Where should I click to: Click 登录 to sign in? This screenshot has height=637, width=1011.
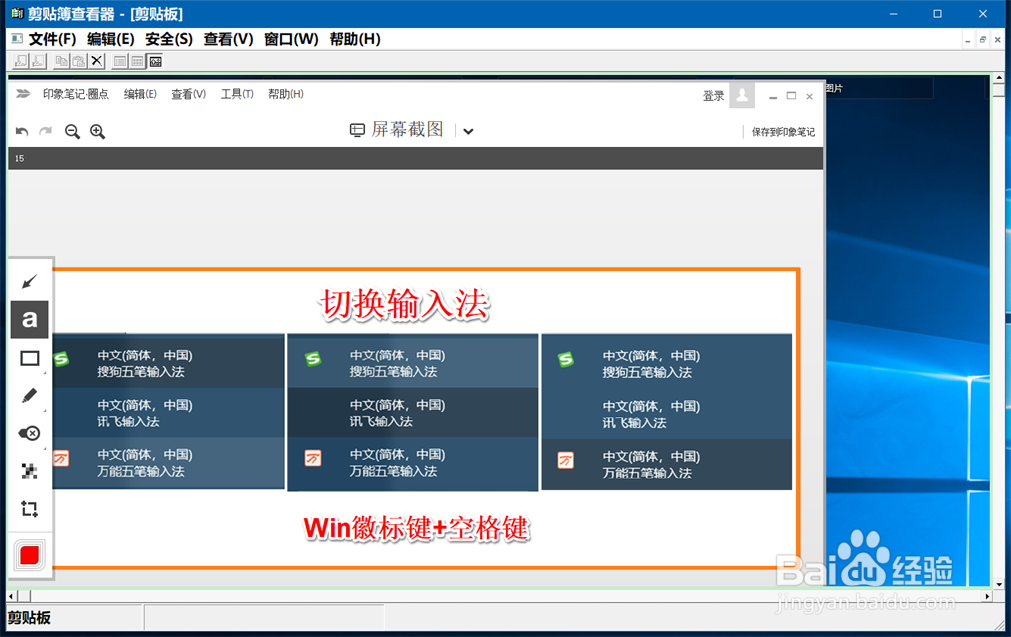click(x=713, y=96)
